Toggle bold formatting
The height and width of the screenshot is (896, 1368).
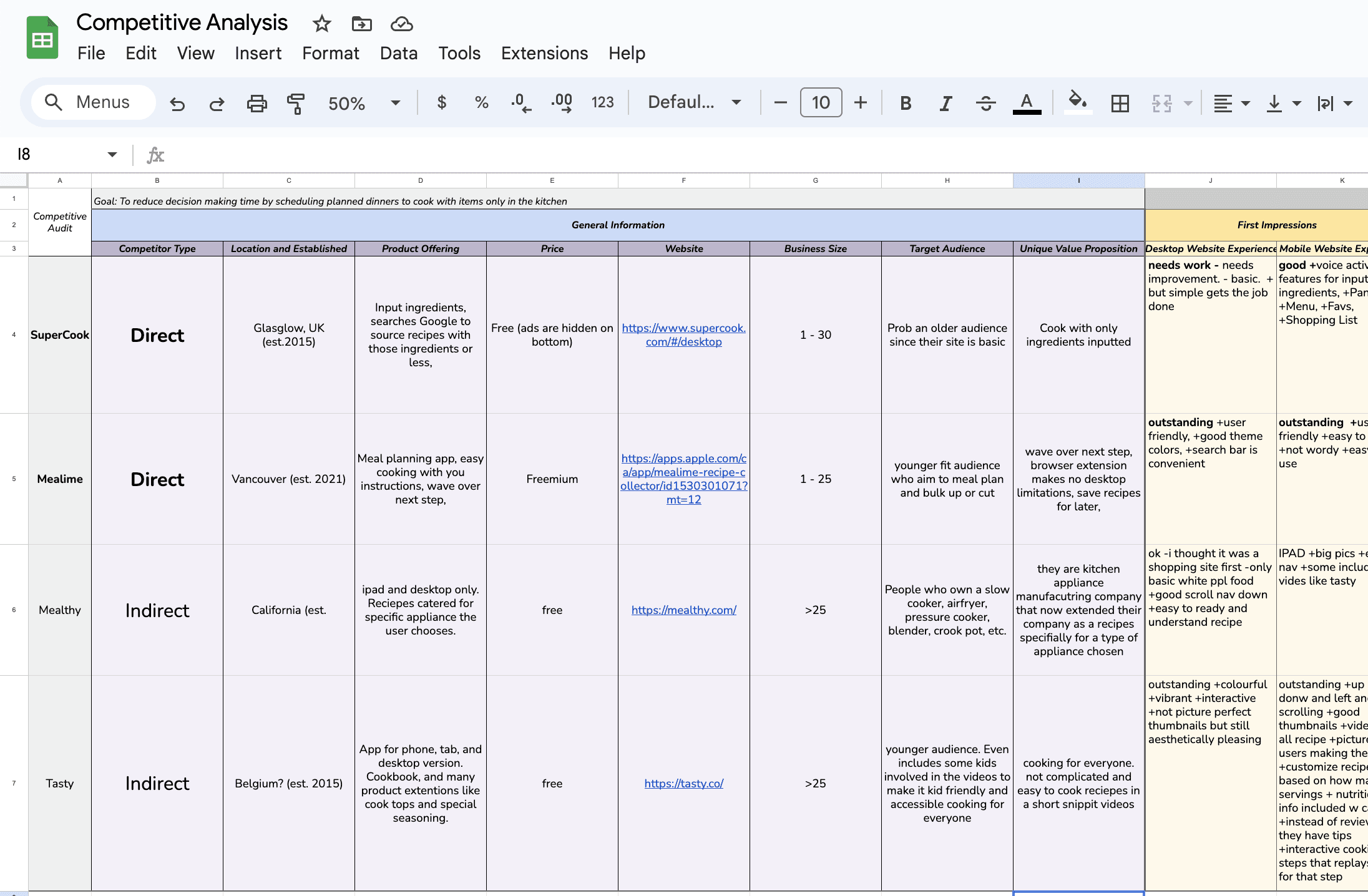pyautogui.click(x=906, y=103)
